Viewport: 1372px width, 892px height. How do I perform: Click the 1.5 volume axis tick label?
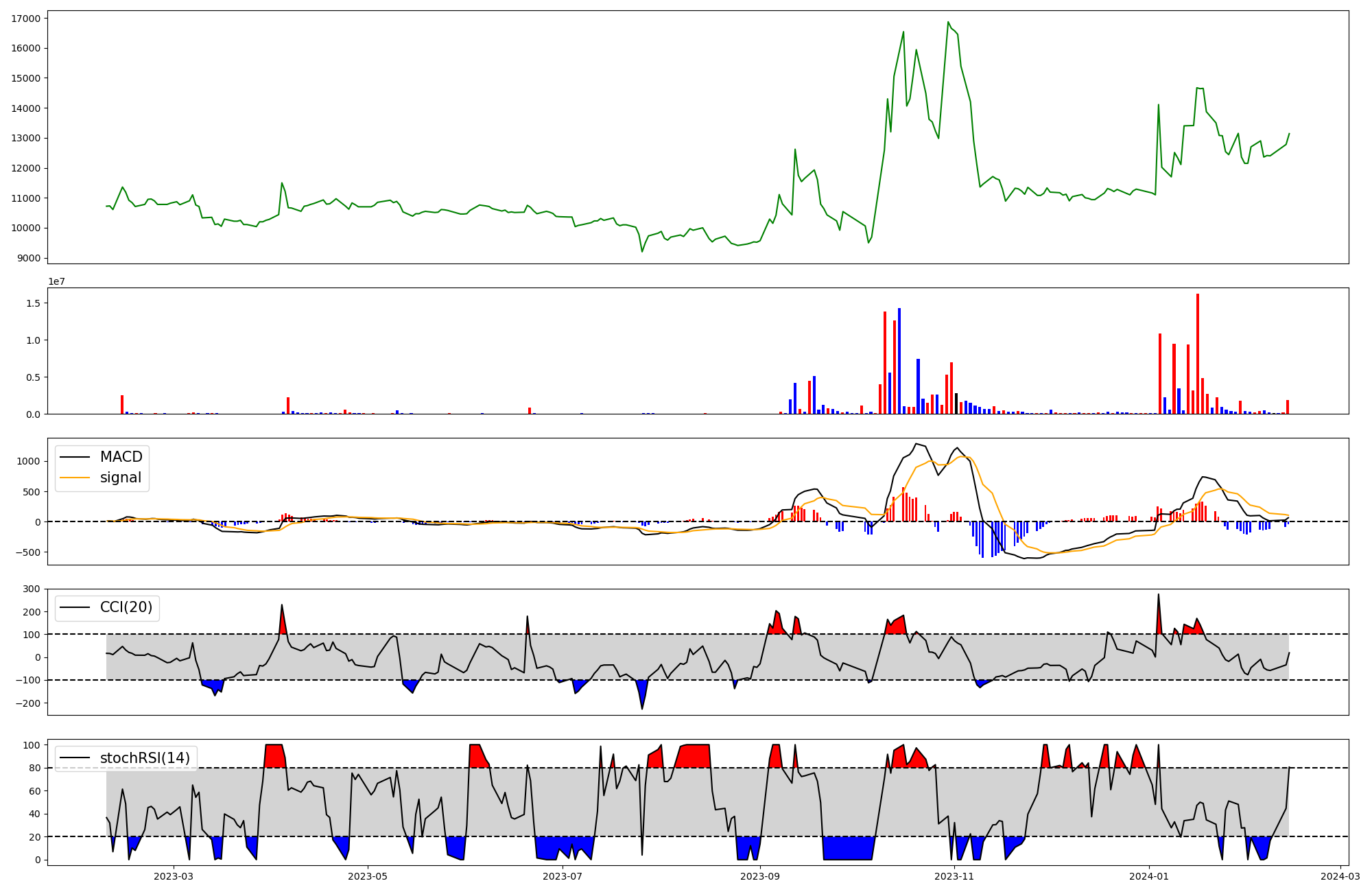(33, 303)
